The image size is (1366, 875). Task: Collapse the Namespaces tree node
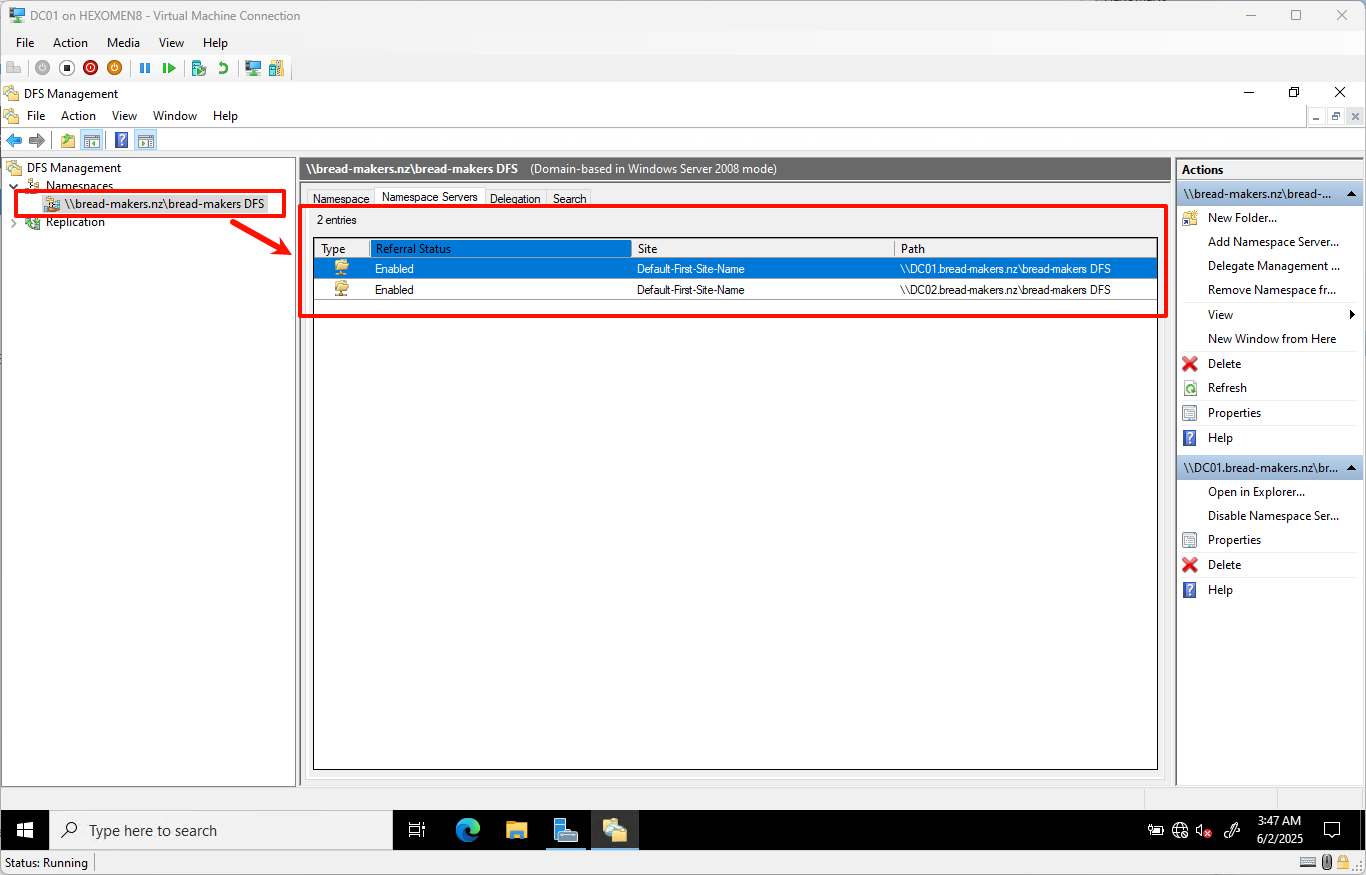pyautogui.click(x=14, y=186)
